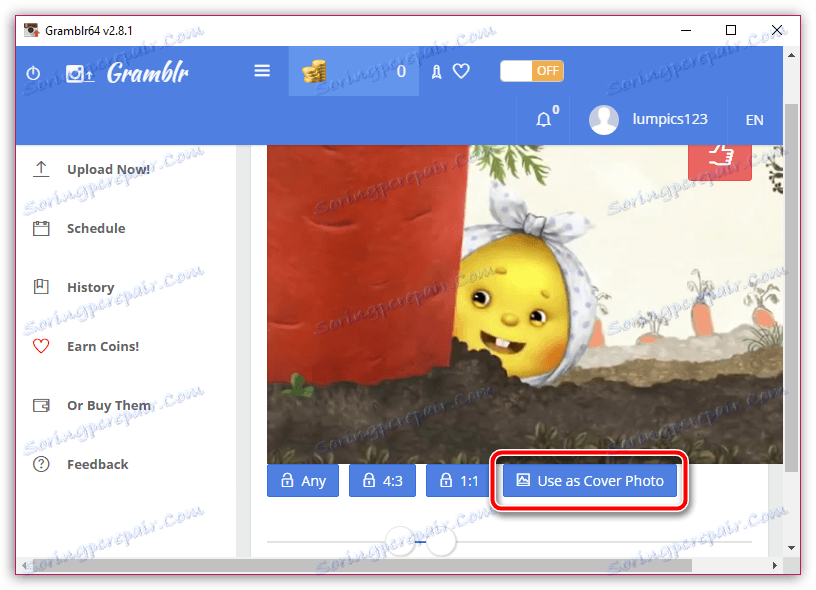The width and height of the screenshot is (816, 590).
Task: Click the Gramblr camera upload logo icon
Action: coord(80,73)
